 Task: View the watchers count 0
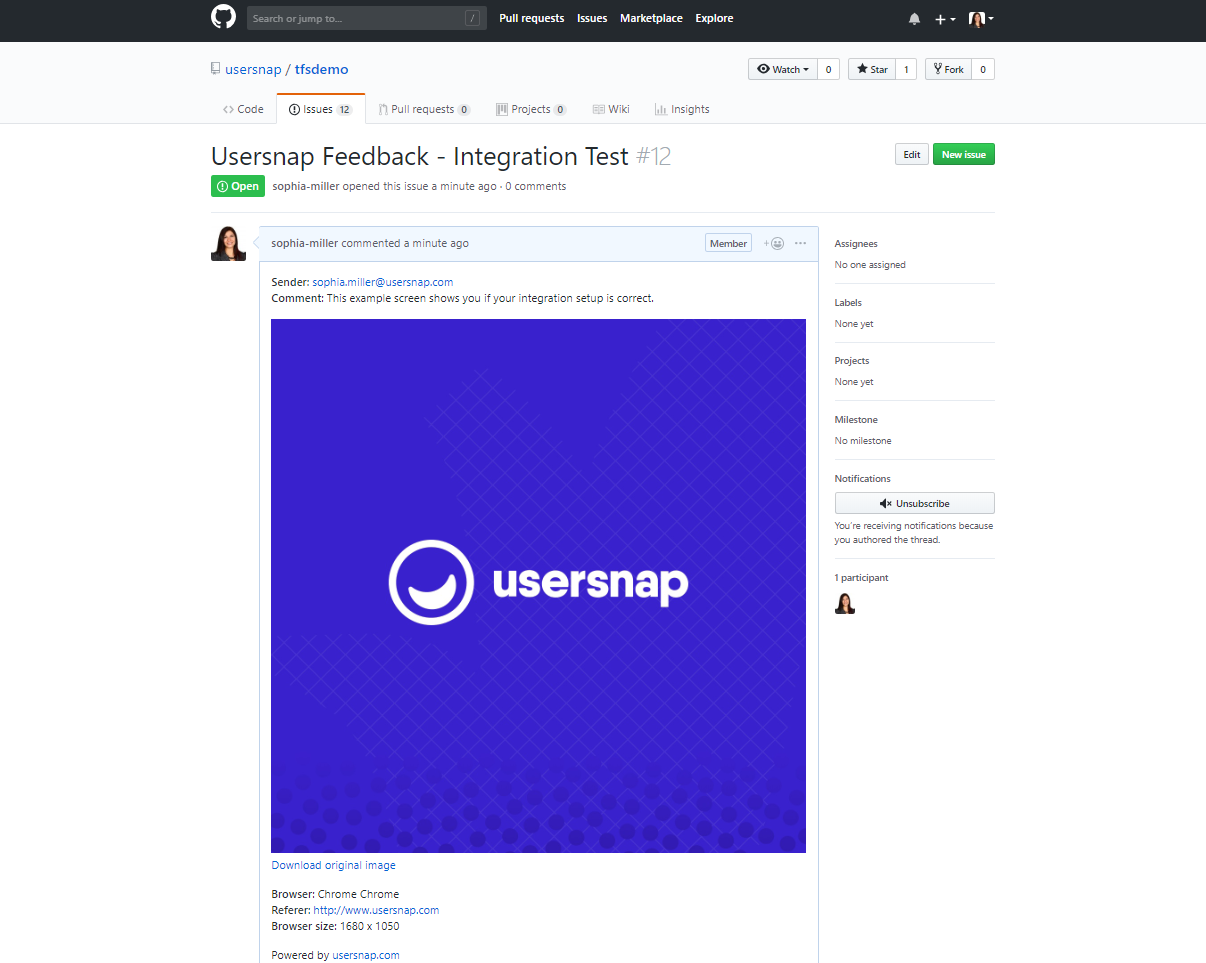(x=828, y=69)
